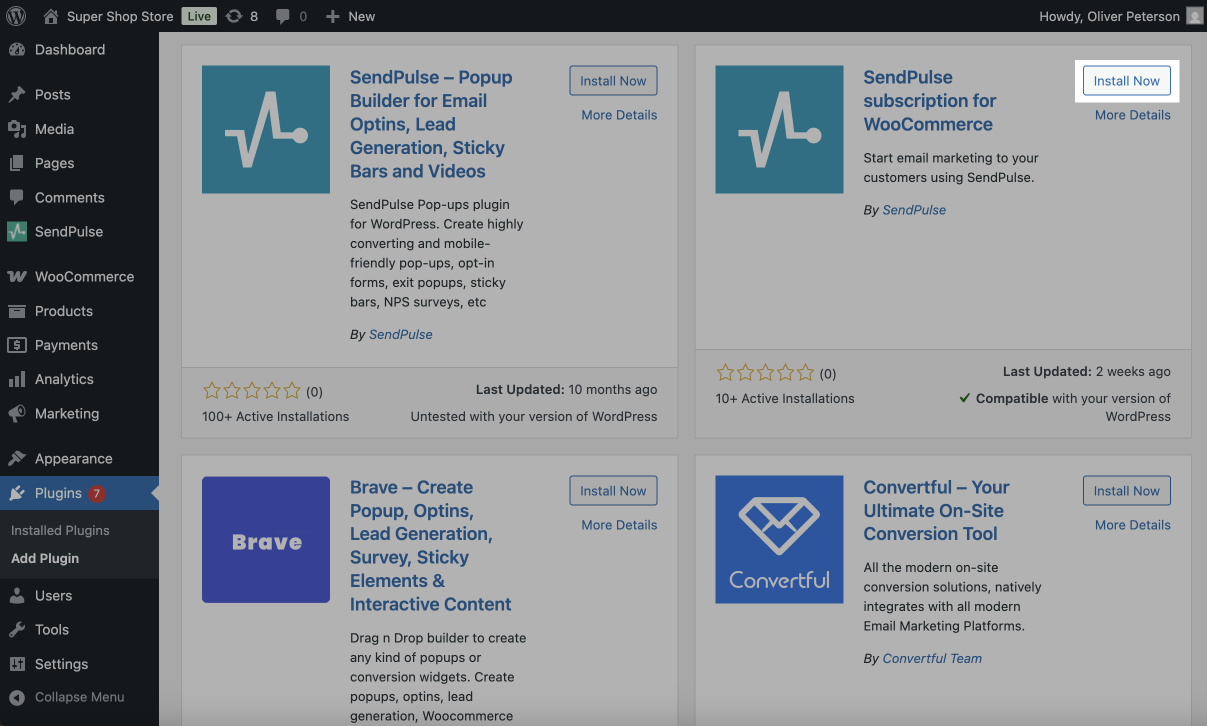The width and height of the screenshot is (1207, 726).
Task: Open the Convertful Team author link
Action: click(x=932, y=658)
